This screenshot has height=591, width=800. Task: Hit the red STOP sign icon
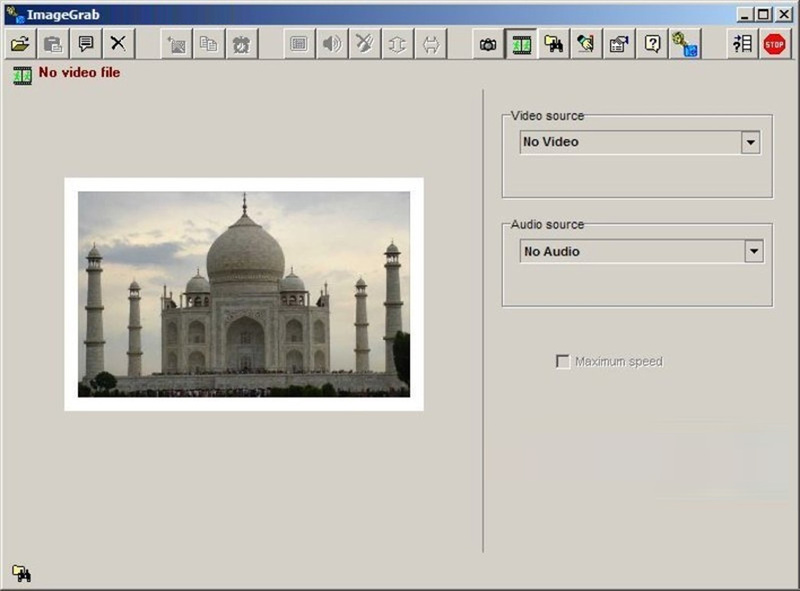pyautogui.click(x=775, y=44)
